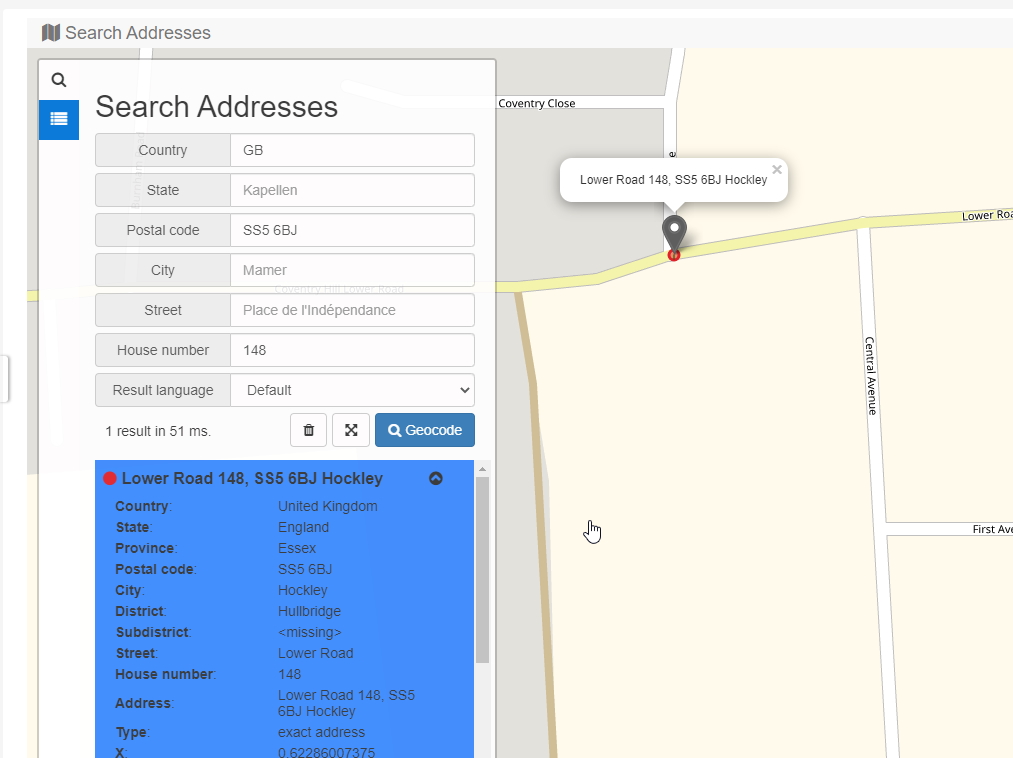Click the search magnifier sidebar tab
Viewport: 1013px width, 758px height.
point(59,80)
